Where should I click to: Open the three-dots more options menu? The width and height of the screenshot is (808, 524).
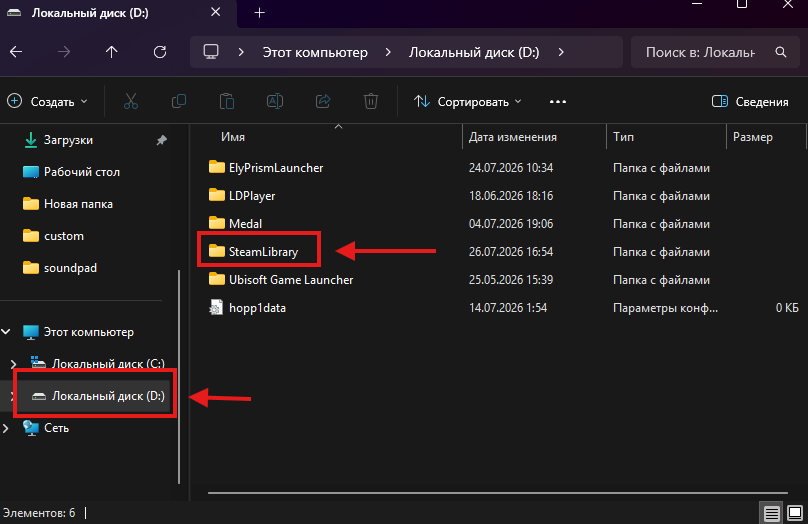click(x=558, y=102)
